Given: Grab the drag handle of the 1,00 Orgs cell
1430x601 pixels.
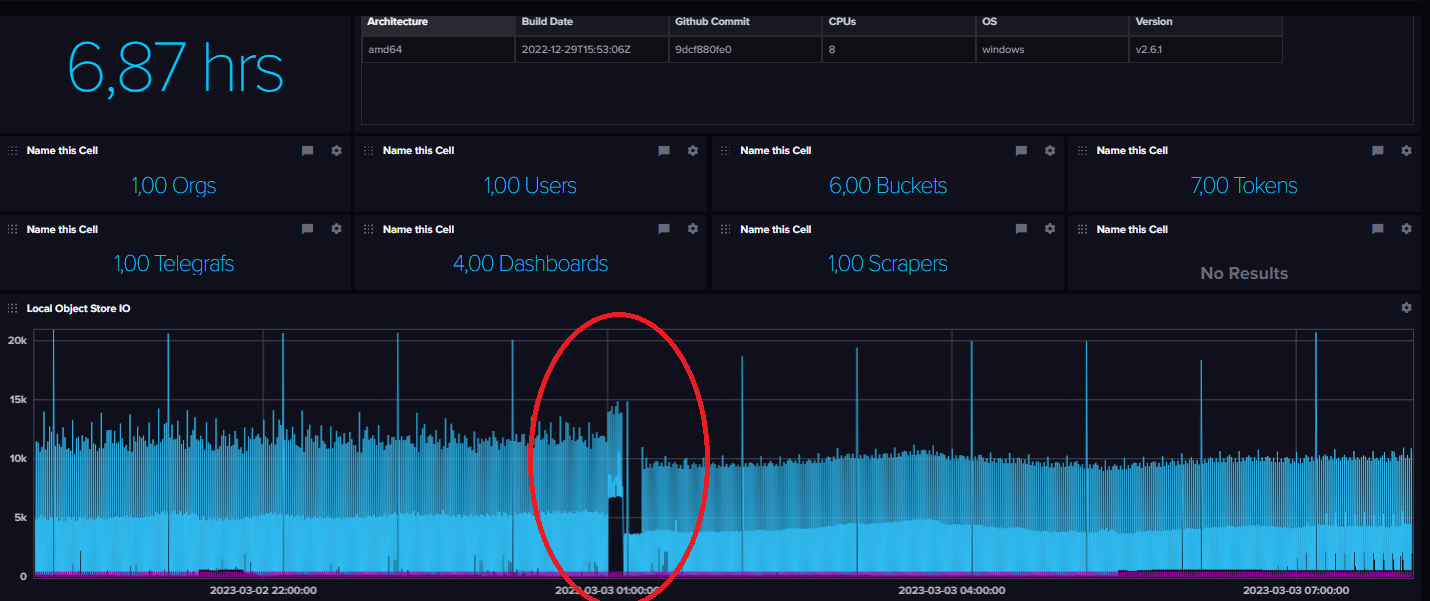Looking at the screenshot, I should [x=14, y=151].
